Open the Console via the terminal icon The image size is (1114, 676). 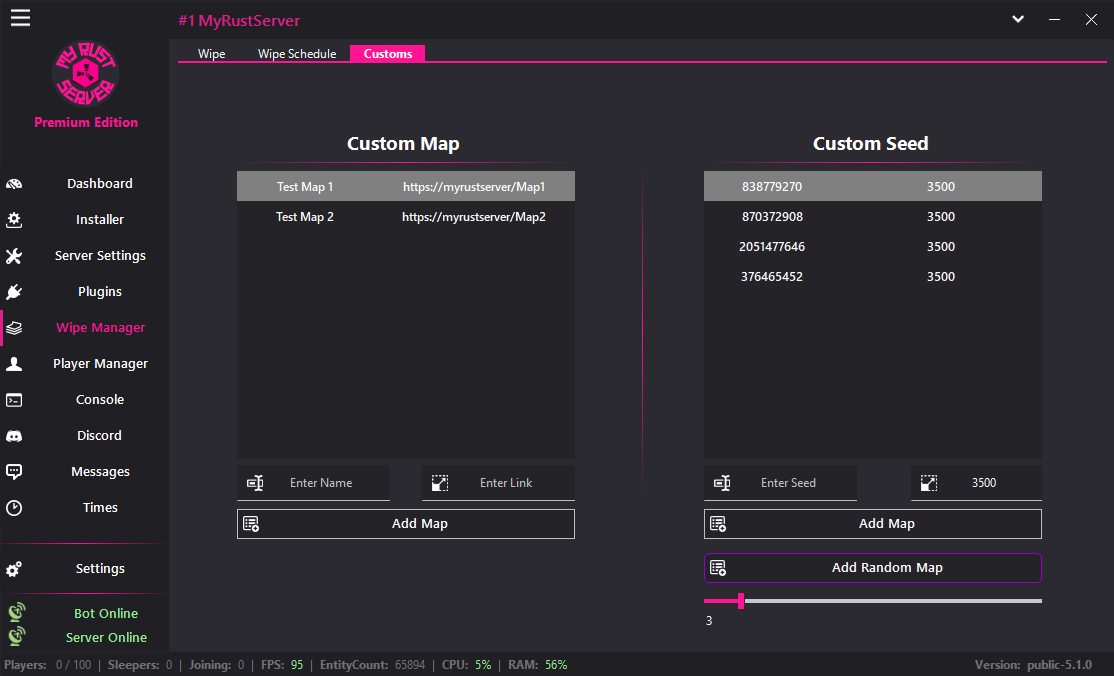coord(14,399)
